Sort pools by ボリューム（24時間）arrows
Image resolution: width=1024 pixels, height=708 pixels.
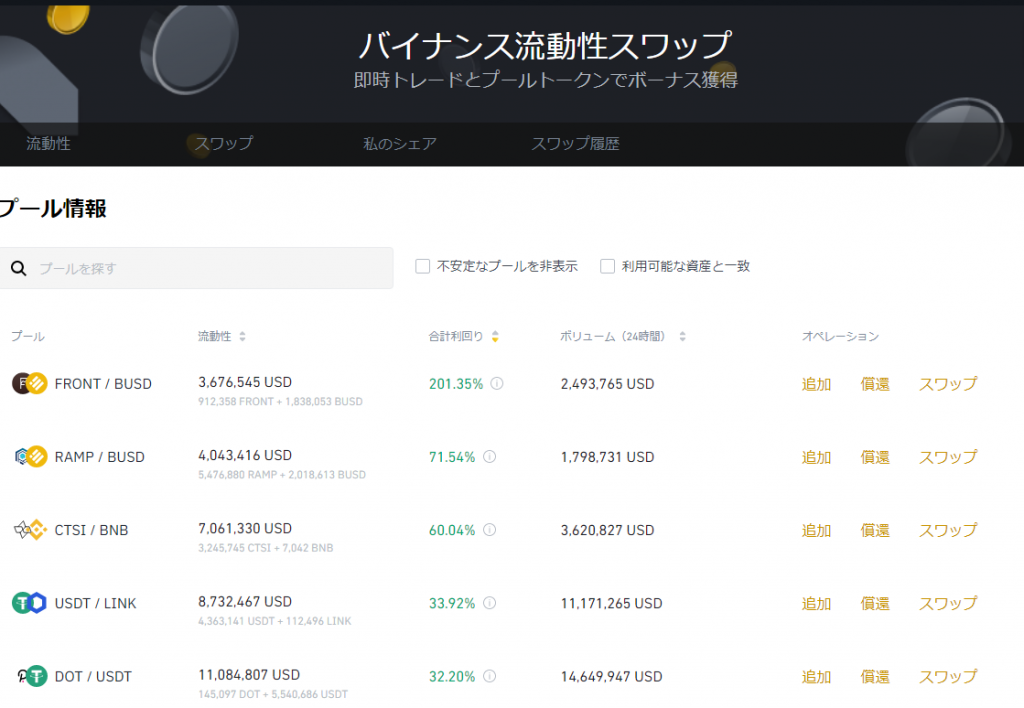pyautogui.click(x=682, y=336)
